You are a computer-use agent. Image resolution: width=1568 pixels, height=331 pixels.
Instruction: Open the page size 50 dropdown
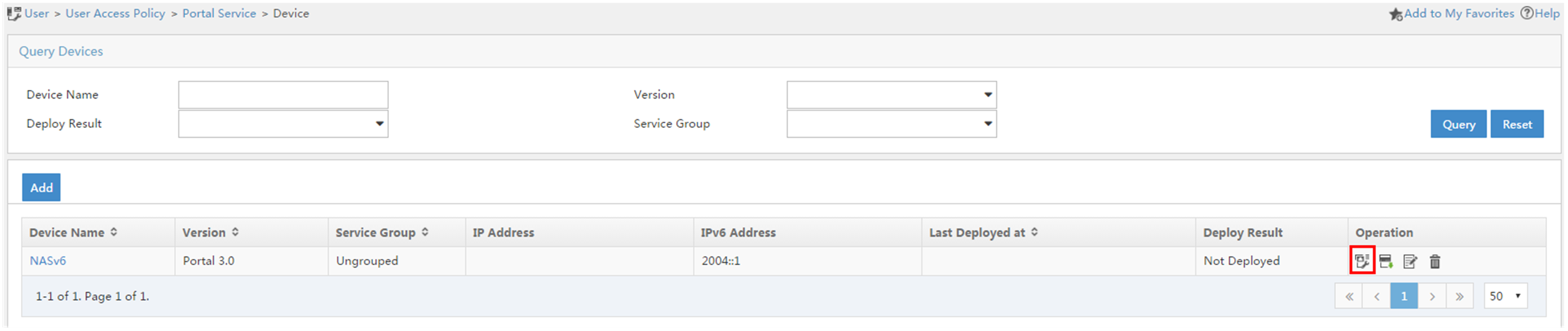1505,297
